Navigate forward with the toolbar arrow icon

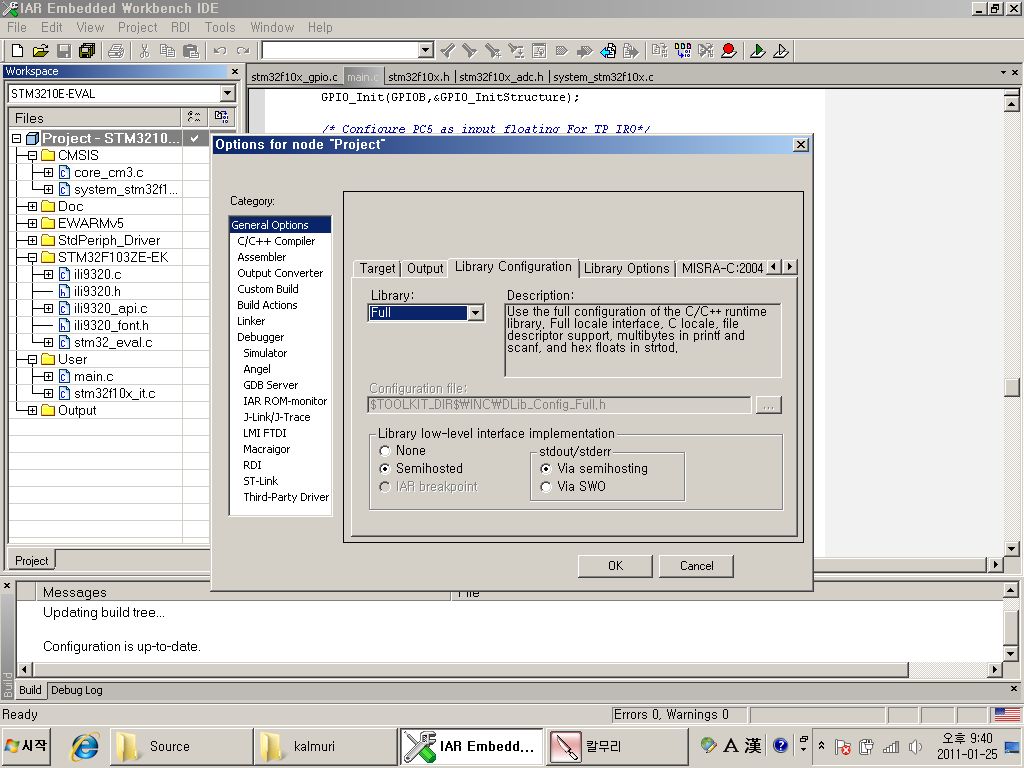pos(631,50)
